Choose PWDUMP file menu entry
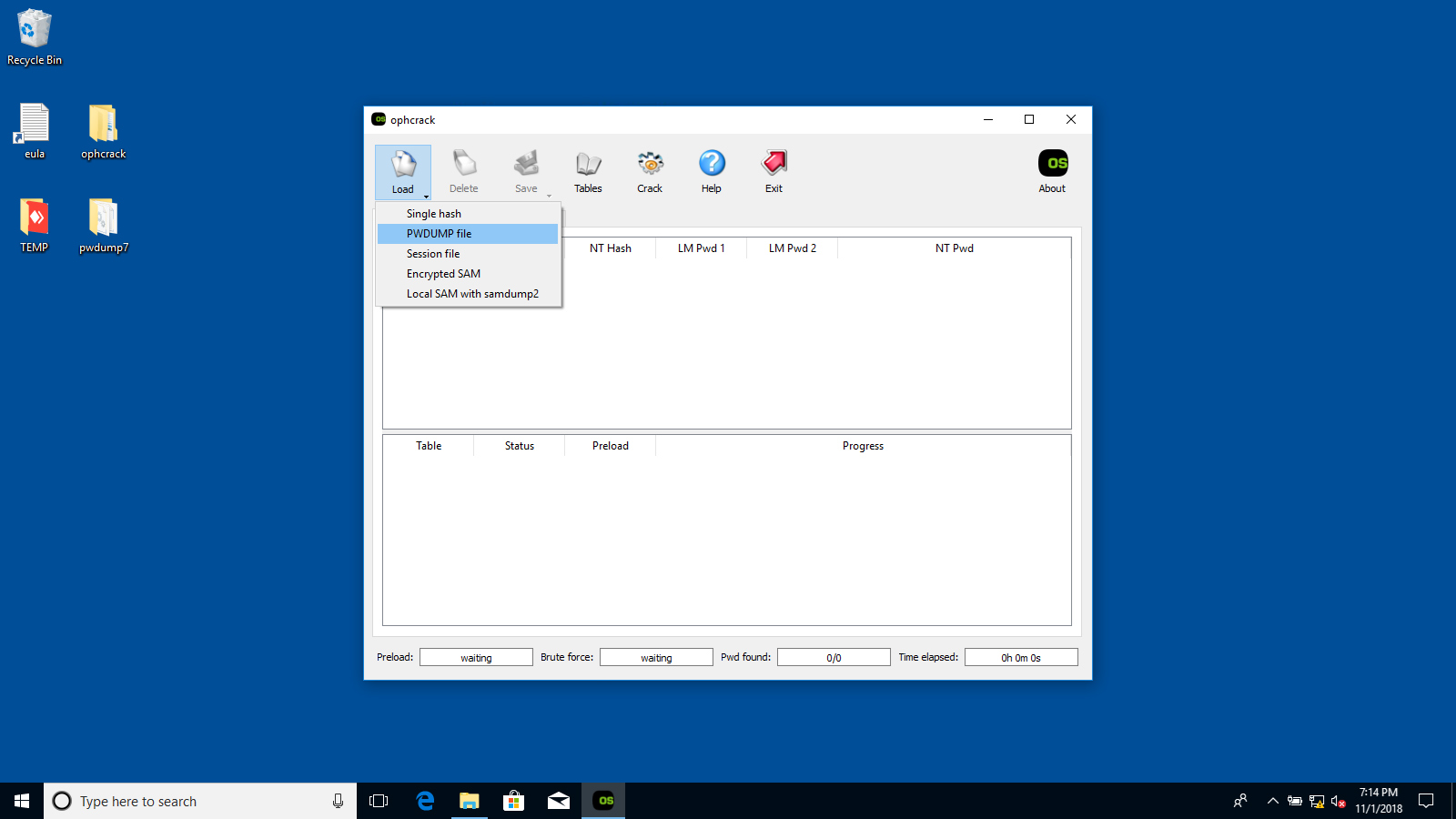The height and width of the screenshot is (819, 1456). [468, 234]
